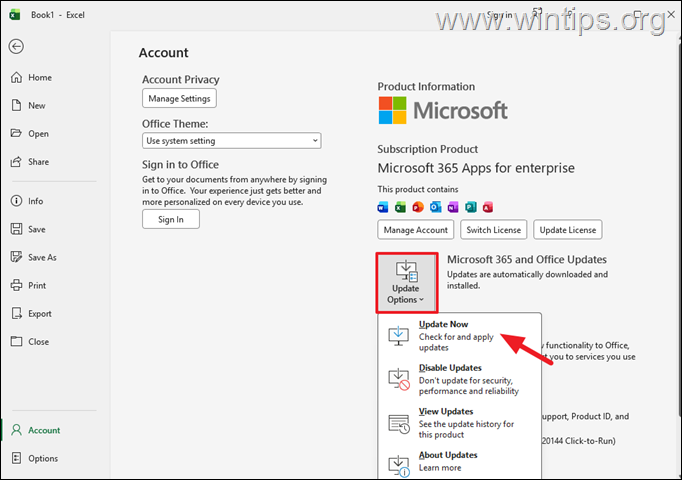
Task: Expand the Update Options dropdown button
Action: tap(406, 283)
